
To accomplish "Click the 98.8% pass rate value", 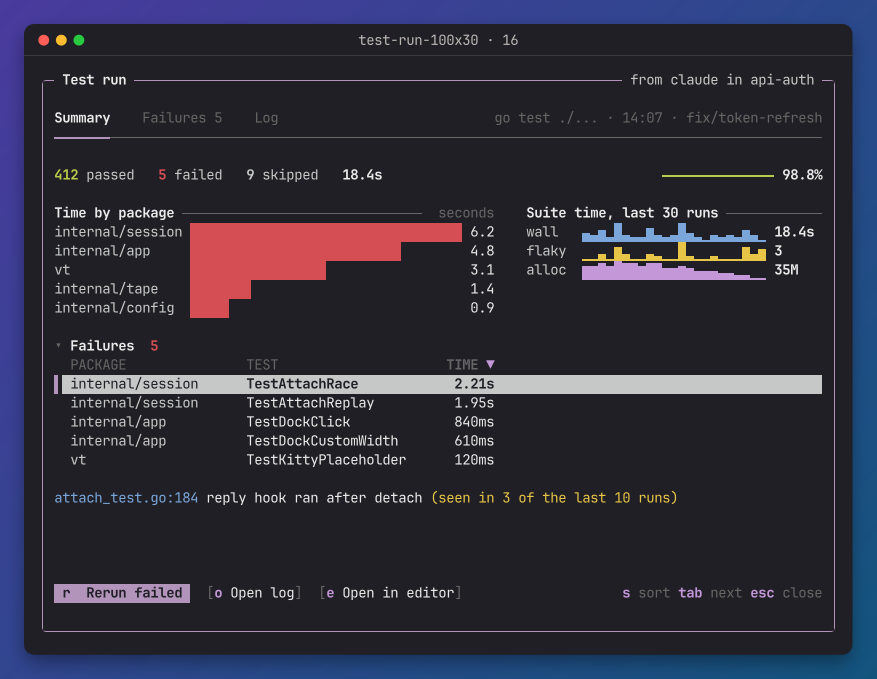I will [x=802, y=175].
